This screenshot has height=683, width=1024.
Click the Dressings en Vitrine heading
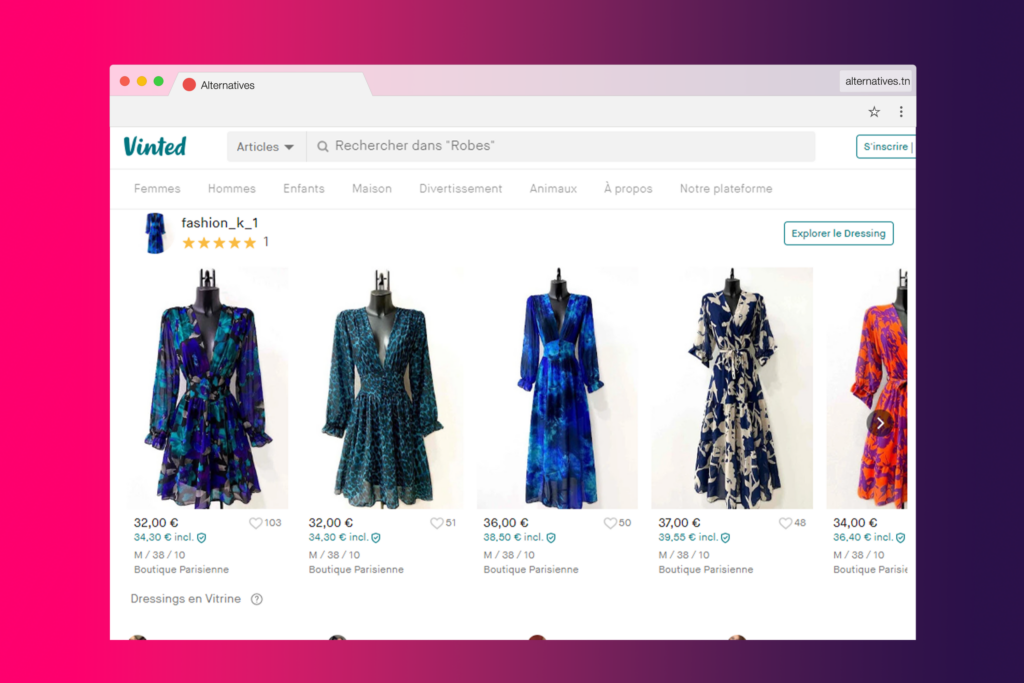185,599
